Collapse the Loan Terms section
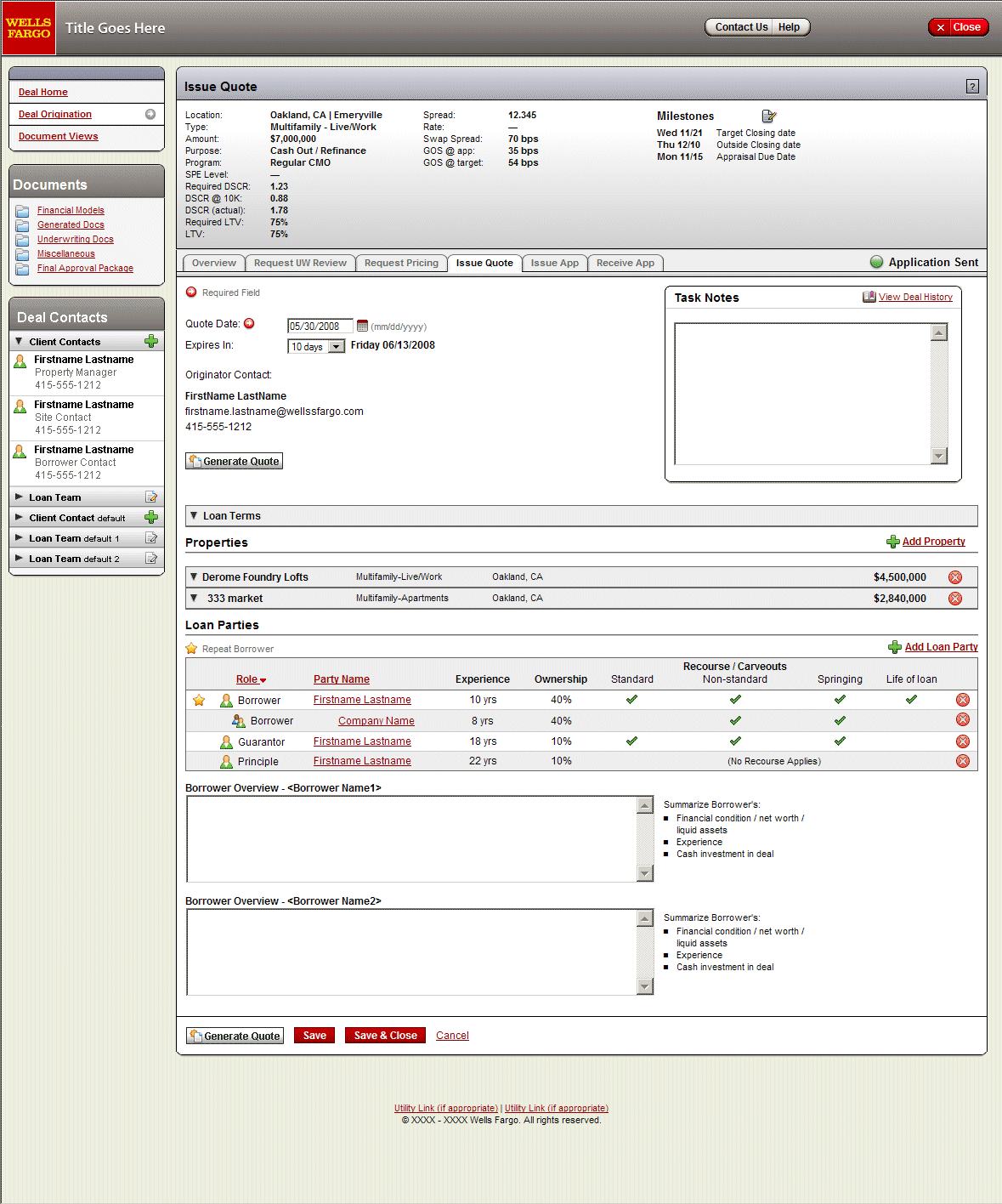Image resolution: width=1002 pixels, height=1204 pixels. [194, 516]
